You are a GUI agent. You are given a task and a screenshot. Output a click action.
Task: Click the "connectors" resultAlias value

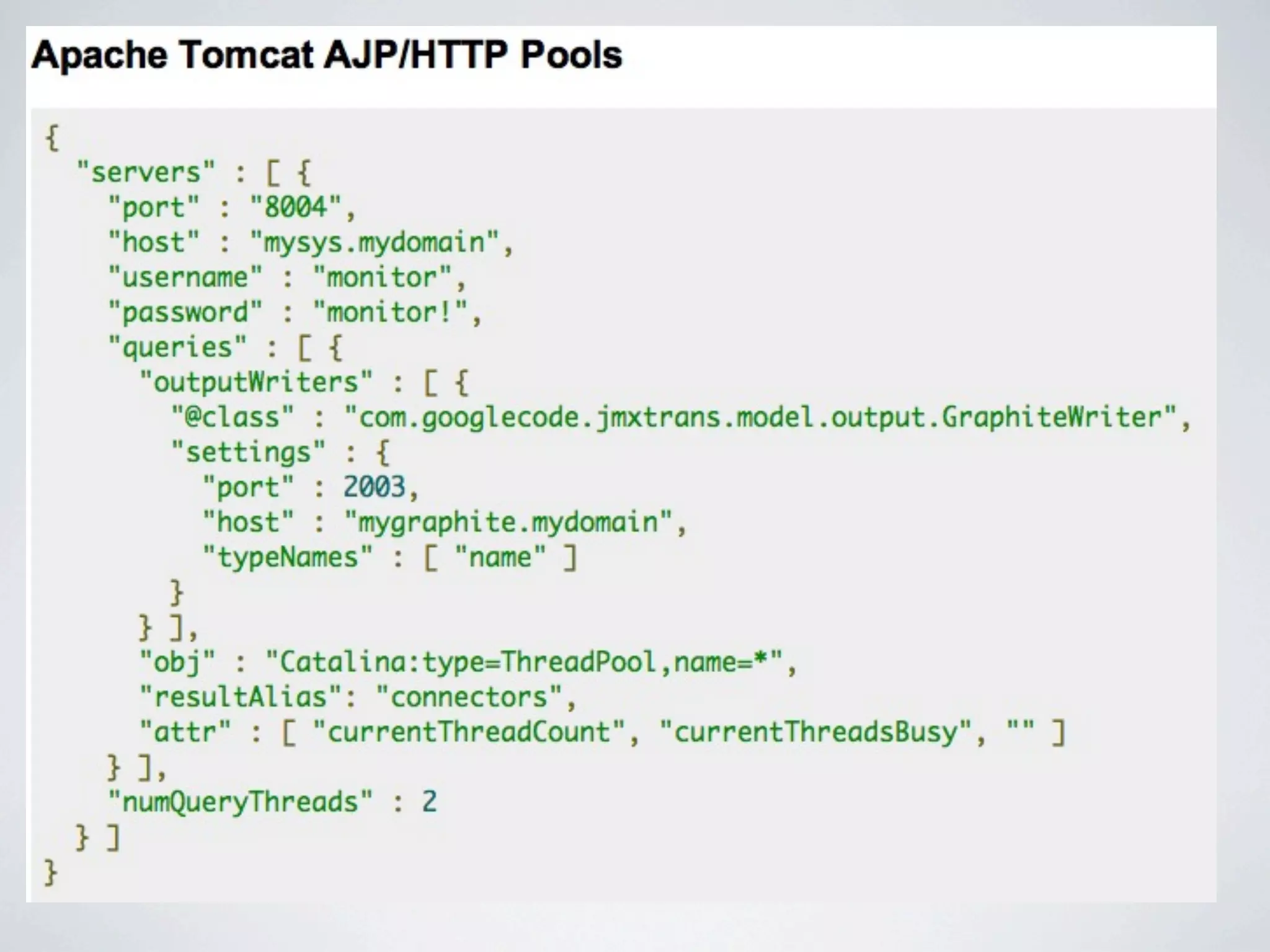pos(469,697)
